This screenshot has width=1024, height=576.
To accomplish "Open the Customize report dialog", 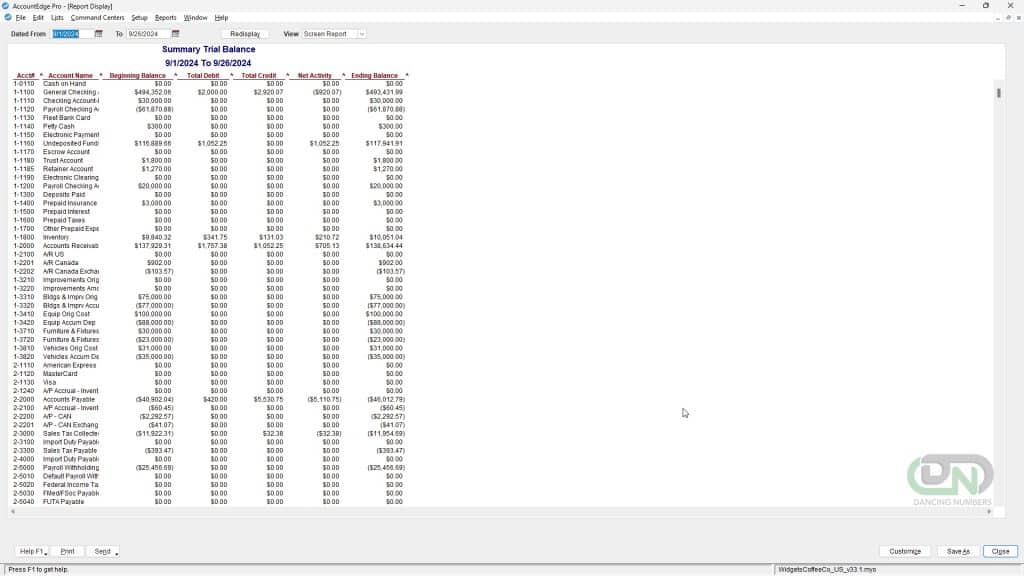I will click(x=904, y=551).
